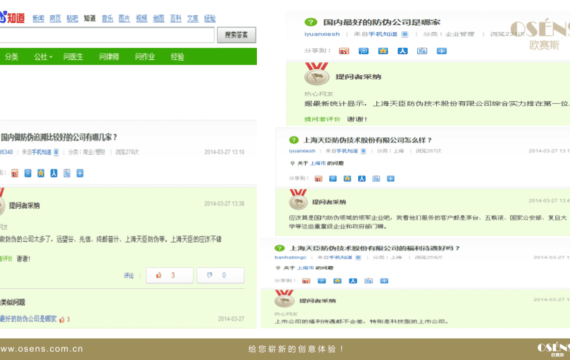Share 国内最好的防伪公司是哪家 to Renren
This screenshot has height=360, width=570.
pyautogui.click(x=402, y=51)
